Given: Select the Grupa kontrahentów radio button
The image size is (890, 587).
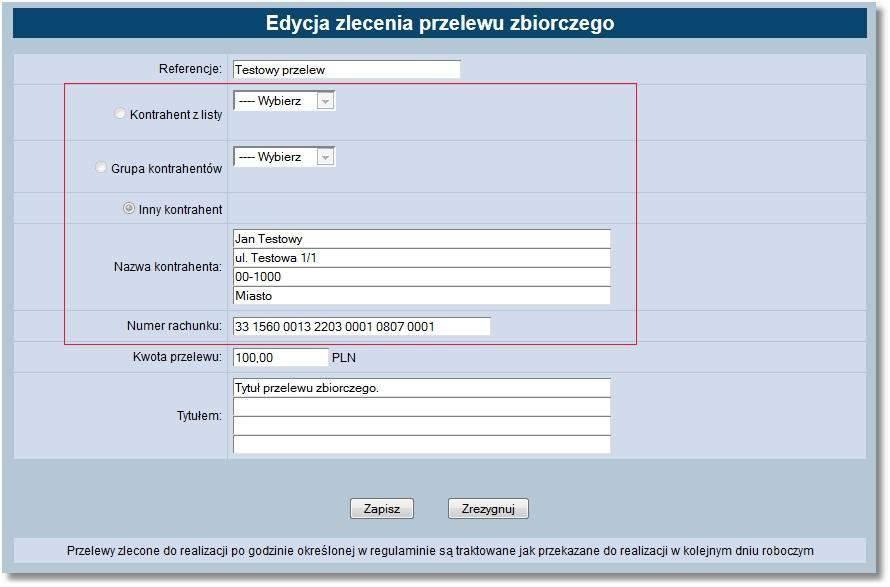Looking at the screenshot, I should point(101,167).
